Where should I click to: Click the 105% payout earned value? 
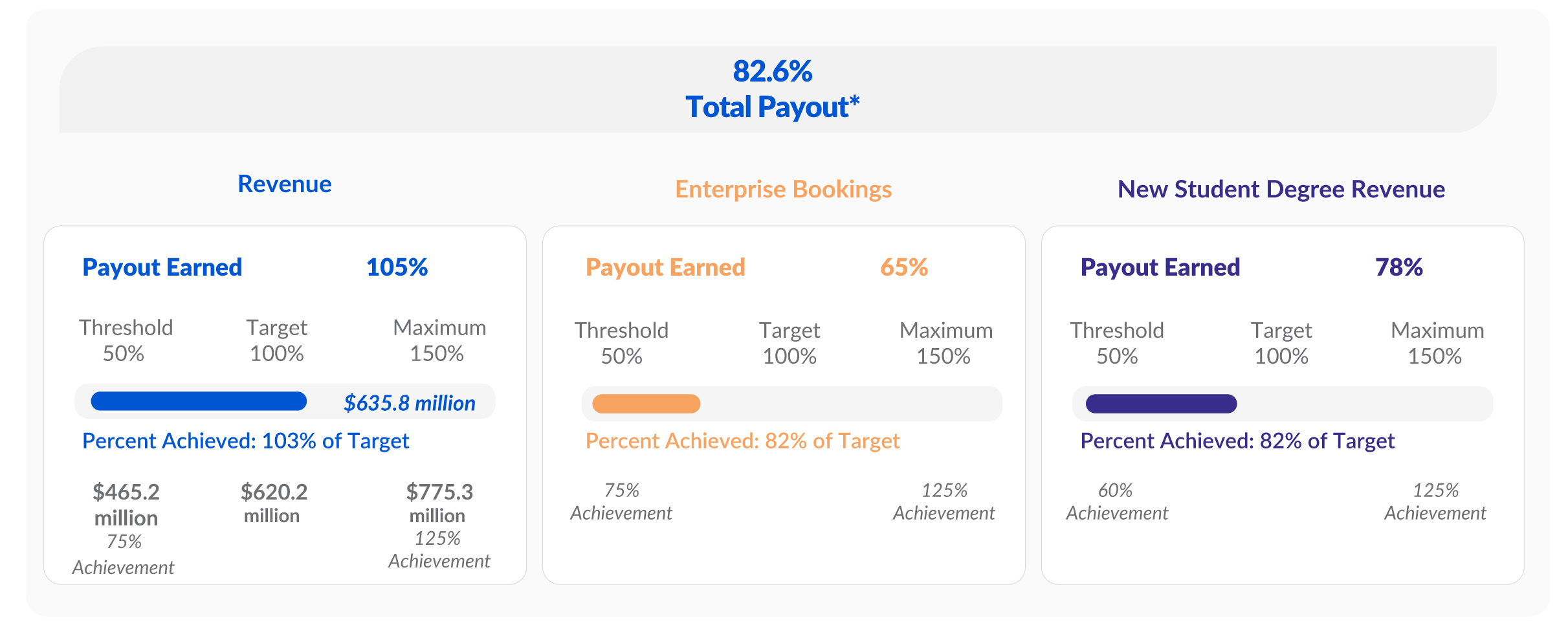click(x=397, y=267)
